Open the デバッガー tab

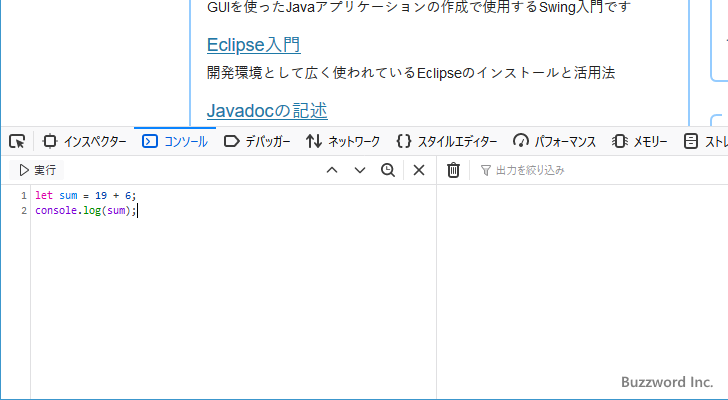point(257,141)
